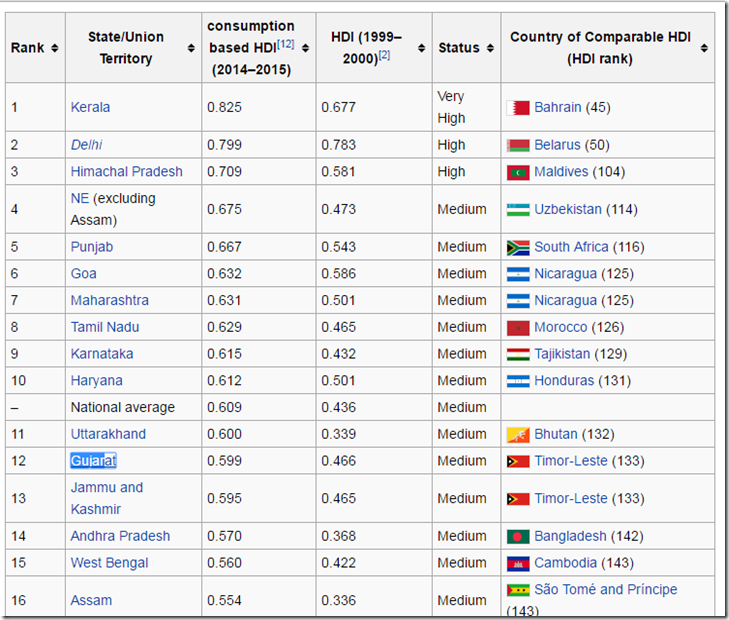Open the Honduras country link
This screenshot has width=729, height=620.
pyautogui.click(x=564, y=381)
